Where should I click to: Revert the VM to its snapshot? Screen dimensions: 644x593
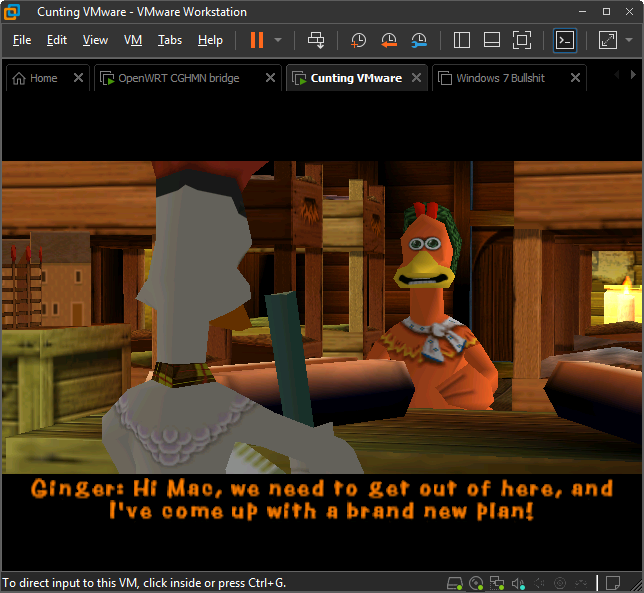(389, 40)
